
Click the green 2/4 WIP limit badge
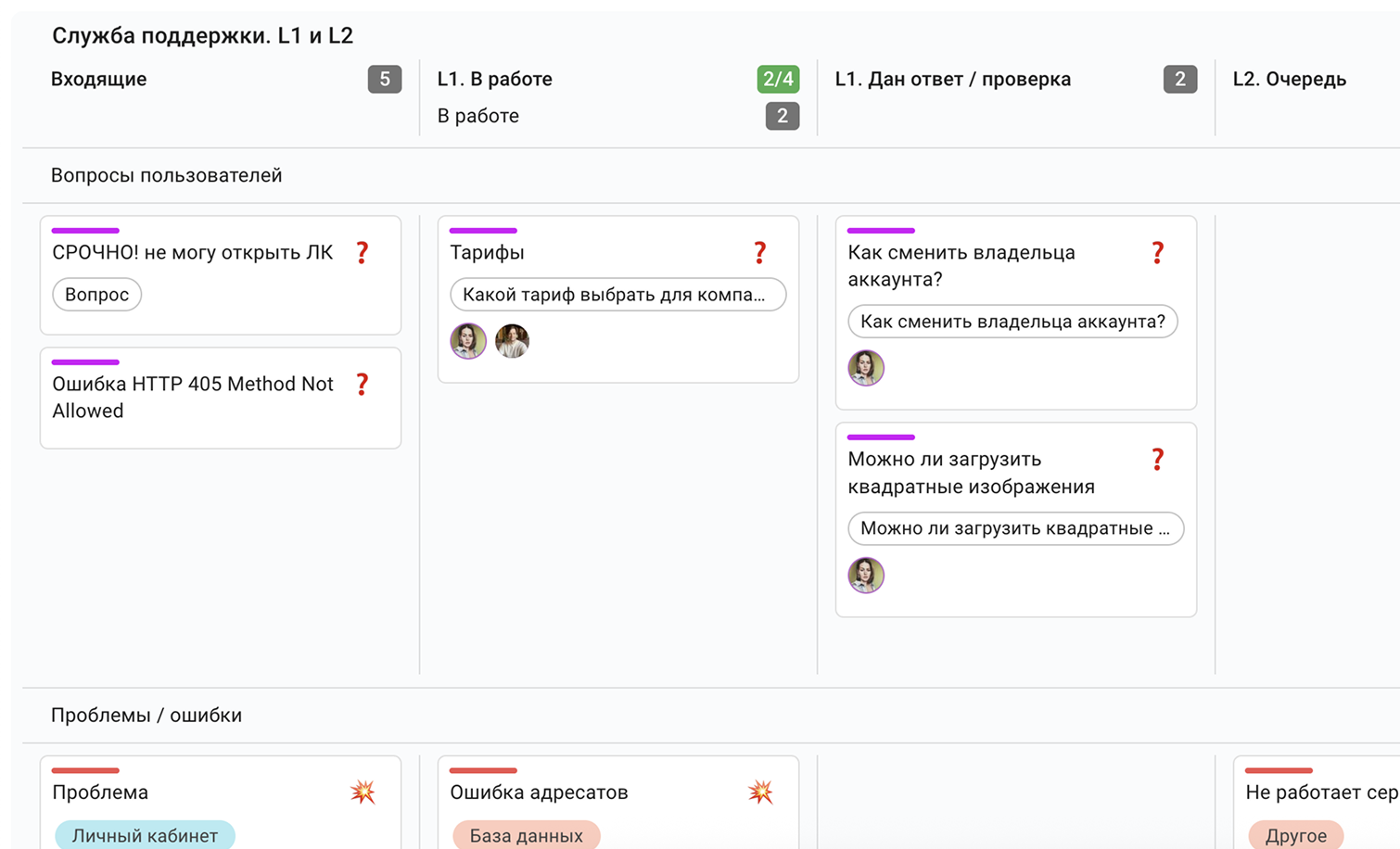777,79
